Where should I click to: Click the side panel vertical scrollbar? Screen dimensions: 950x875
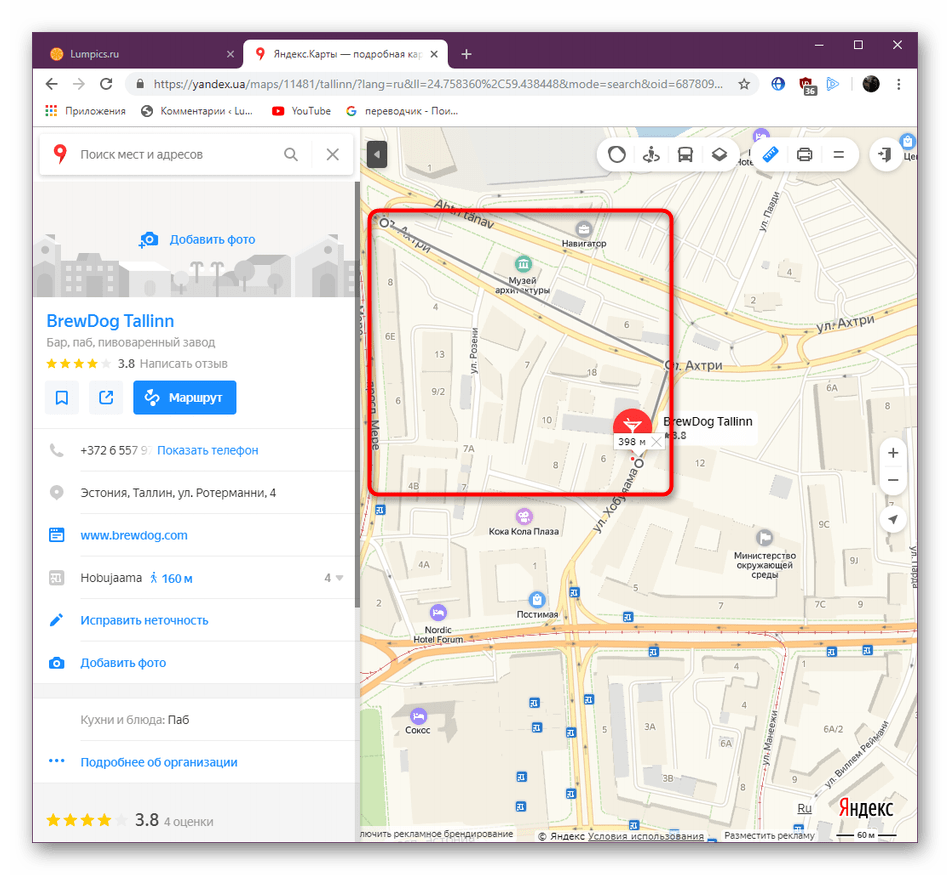357,394
